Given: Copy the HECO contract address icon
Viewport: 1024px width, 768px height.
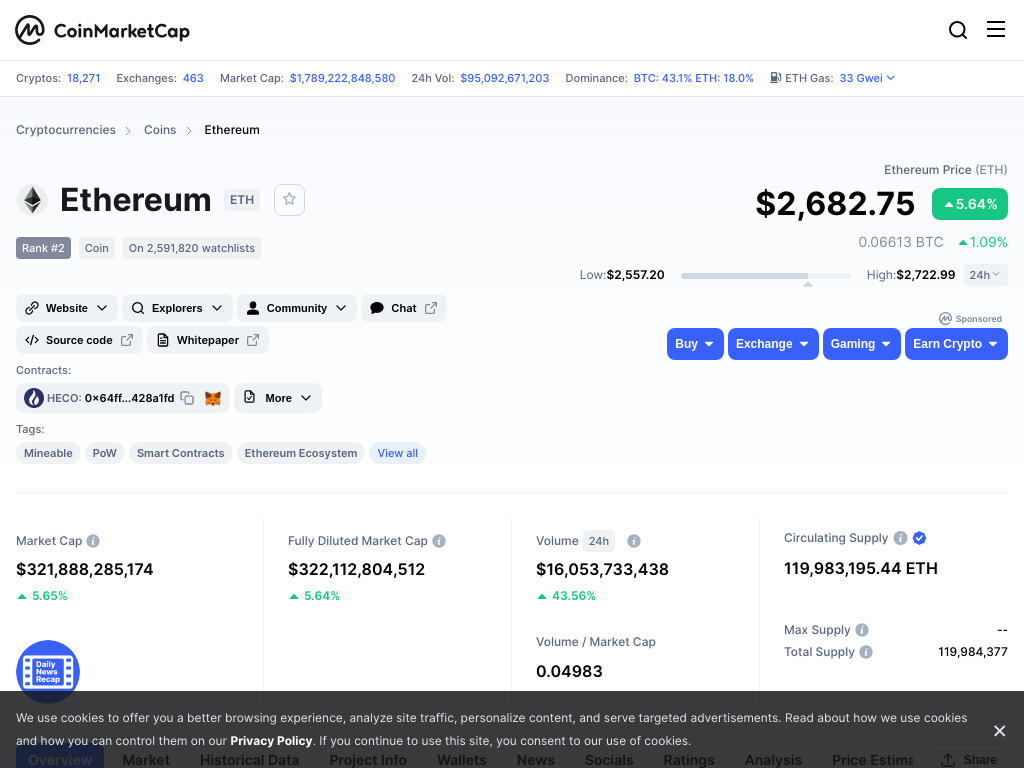Looking at the screenshot, I should point(187,398).
